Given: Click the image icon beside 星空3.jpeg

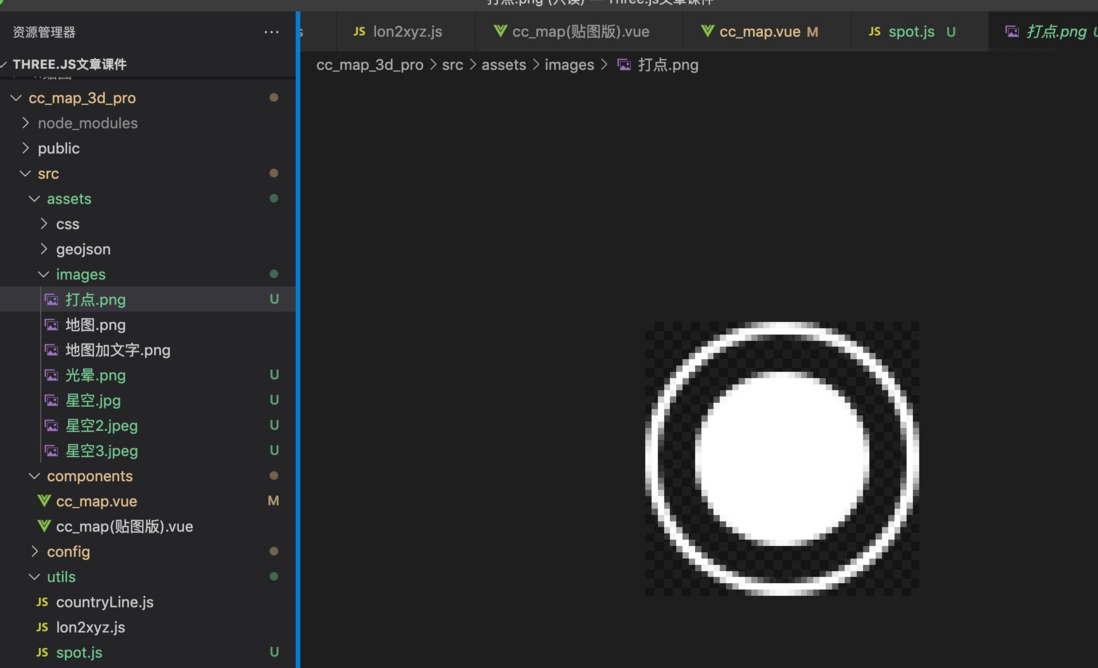Looking at the screenshot, I should coord(51,451).
